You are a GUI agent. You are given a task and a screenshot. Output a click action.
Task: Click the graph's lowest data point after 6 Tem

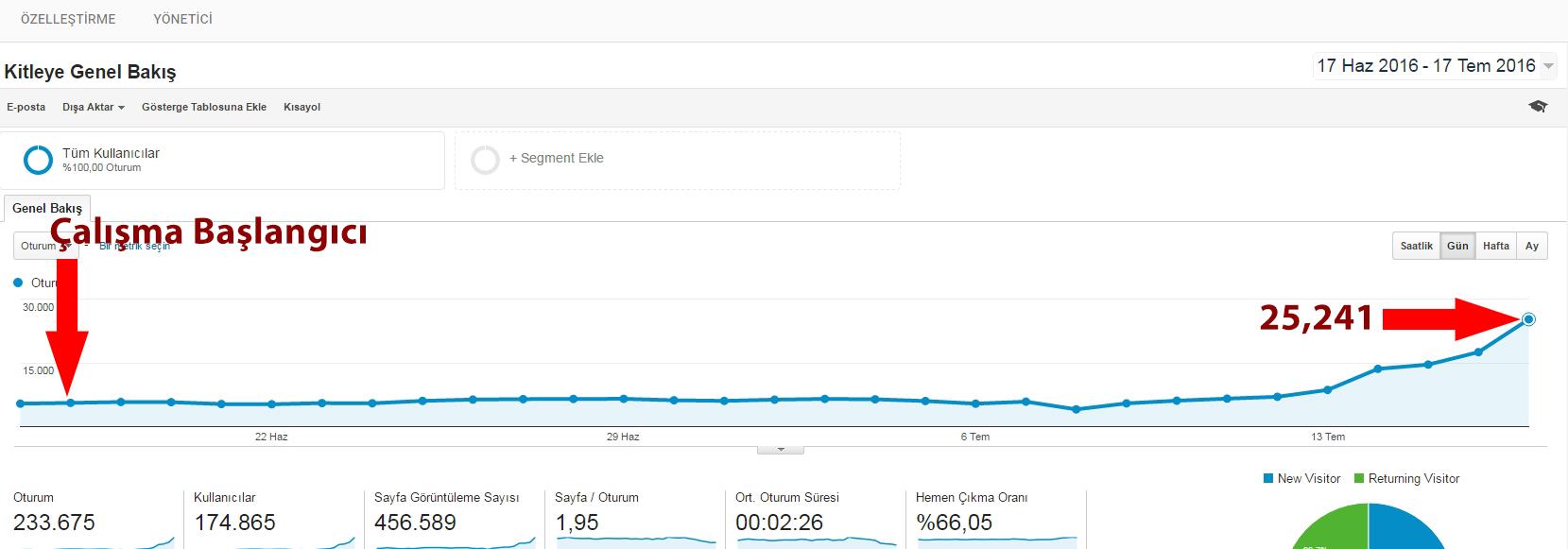[x=1076, y=409]
